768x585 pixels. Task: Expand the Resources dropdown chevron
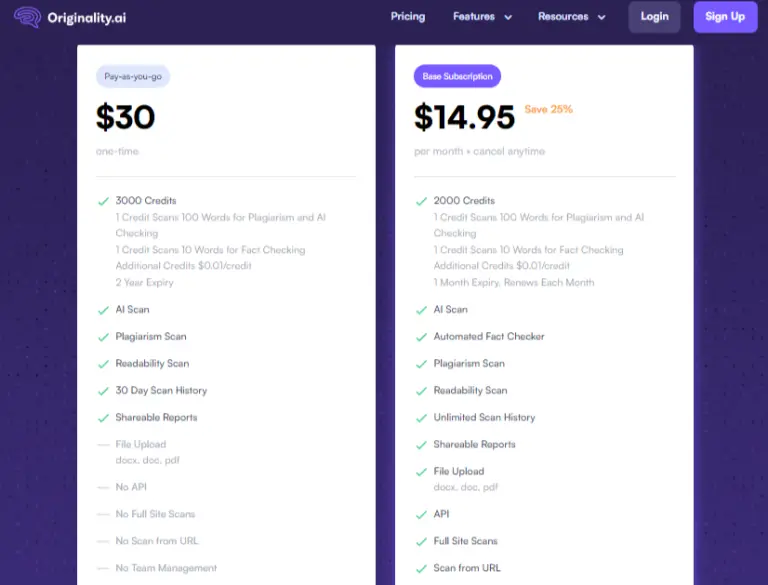[x=601, y=17]
